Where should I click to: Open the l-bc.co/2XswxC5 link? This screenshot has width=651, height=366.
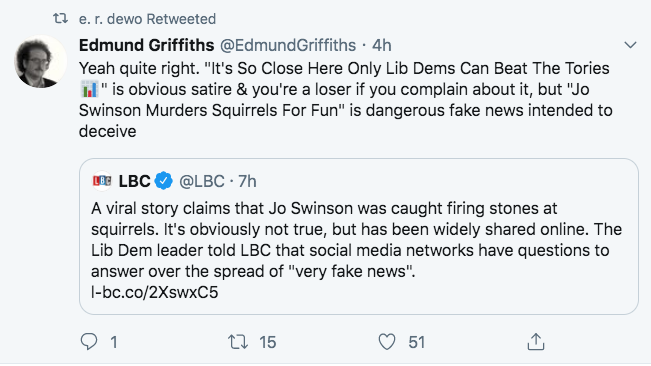point(154,293)
